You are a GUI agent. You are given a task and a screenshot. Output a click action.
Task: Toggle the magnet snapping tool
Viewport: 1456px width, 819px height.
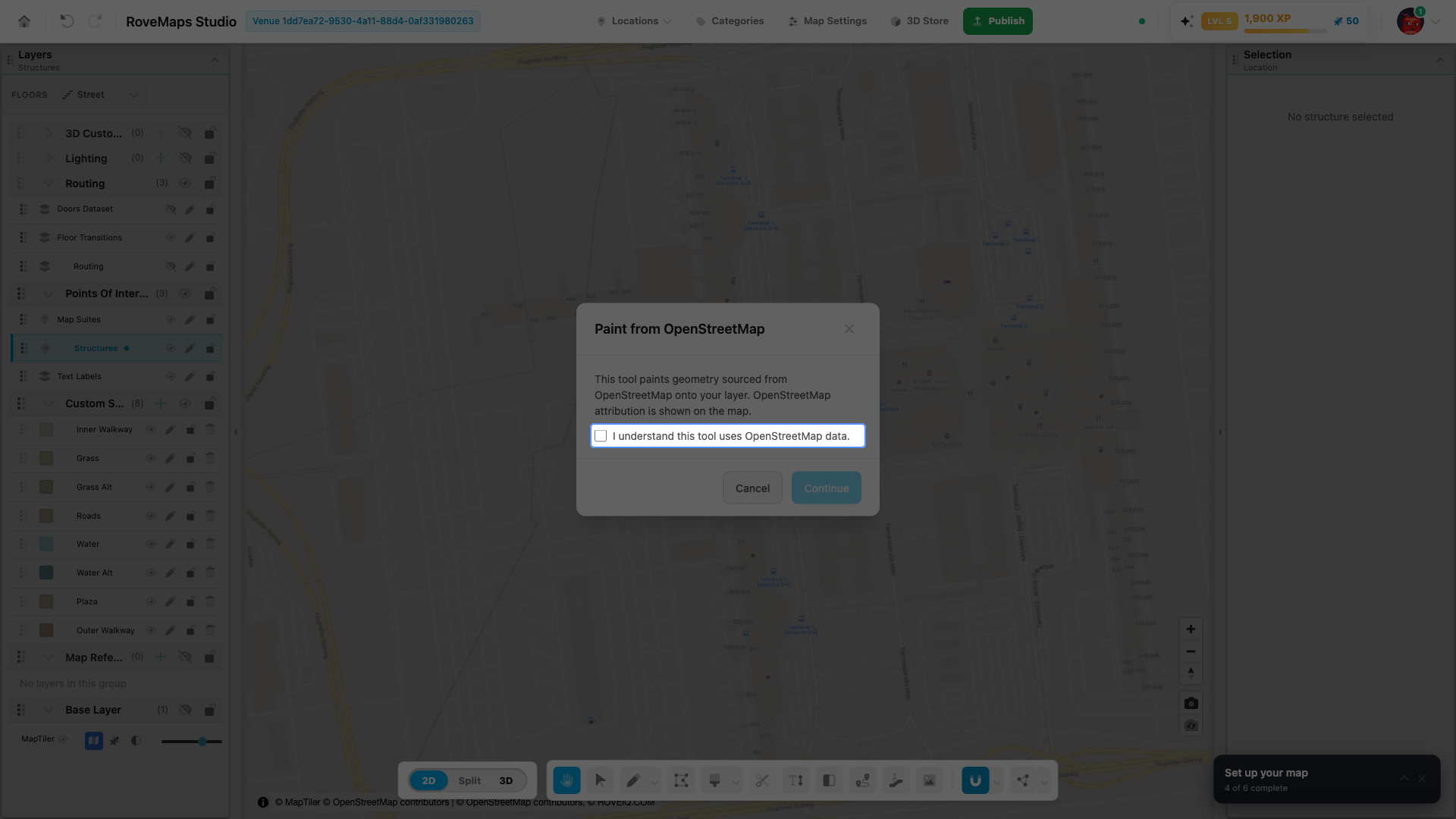pos(975,780)
